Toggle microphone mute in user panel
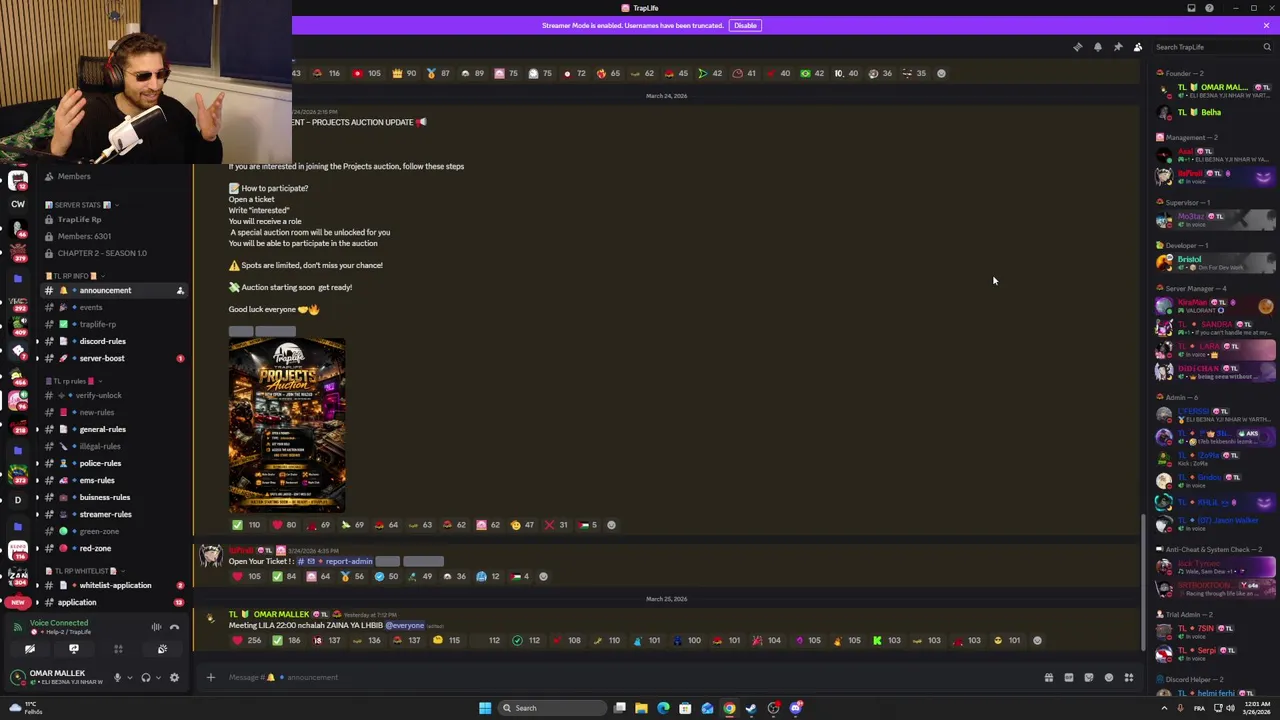This screenshot has height=720, width=1280. pos(117,677)
